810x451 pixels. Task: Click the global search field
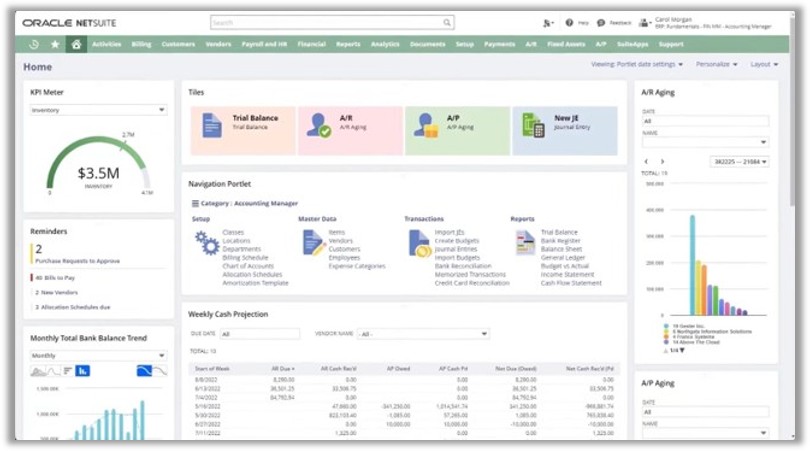[332, 23]
